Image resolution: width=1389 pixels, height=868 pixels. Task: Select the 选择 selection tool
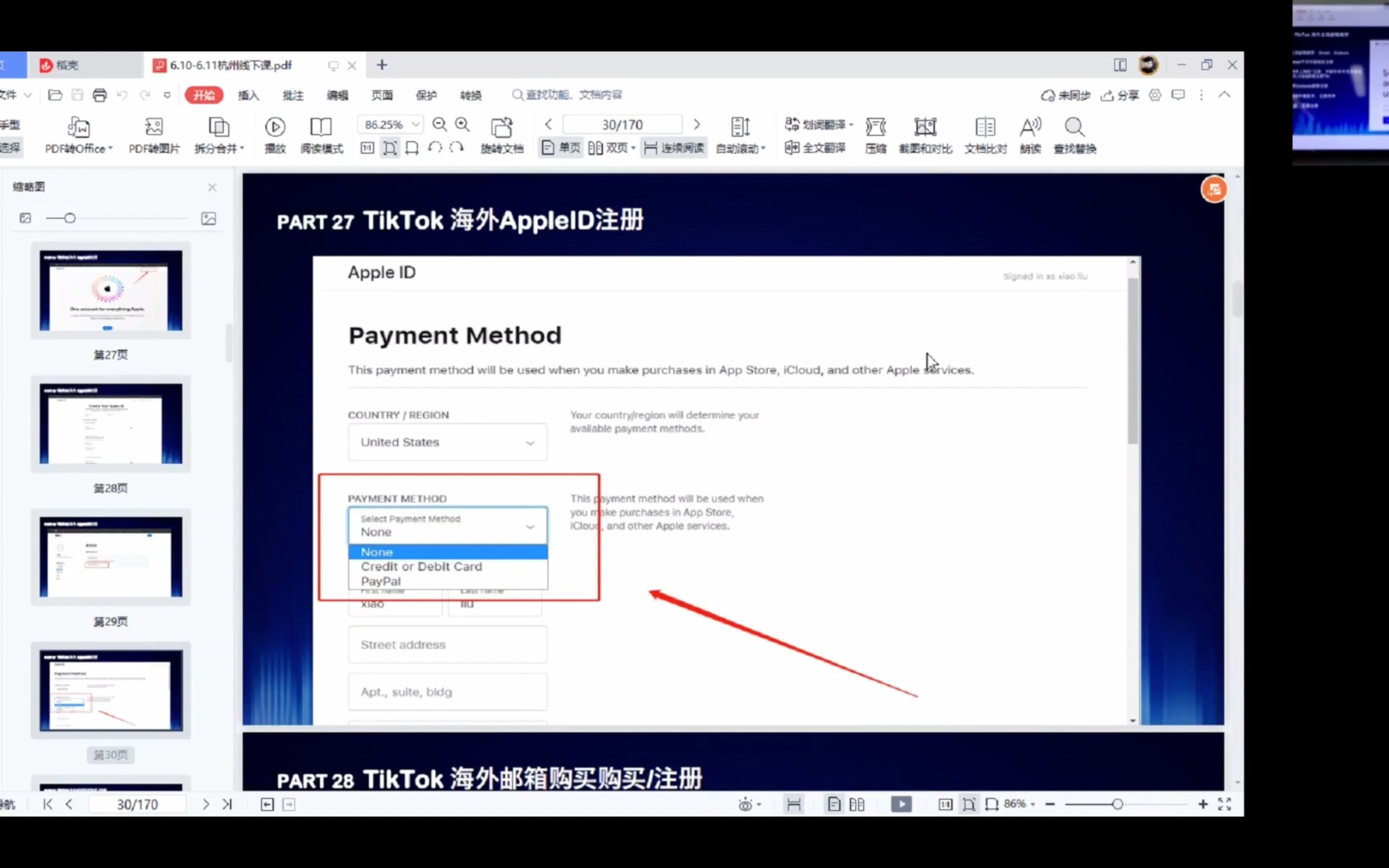10,148
